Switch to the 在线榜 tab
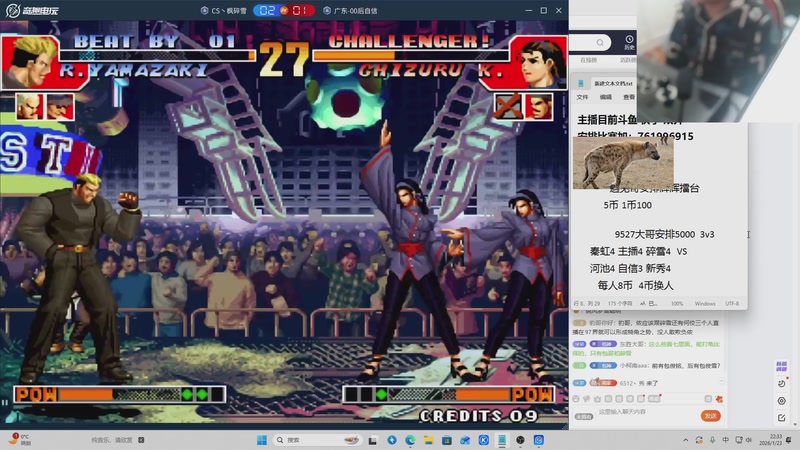 pos(588,60)
